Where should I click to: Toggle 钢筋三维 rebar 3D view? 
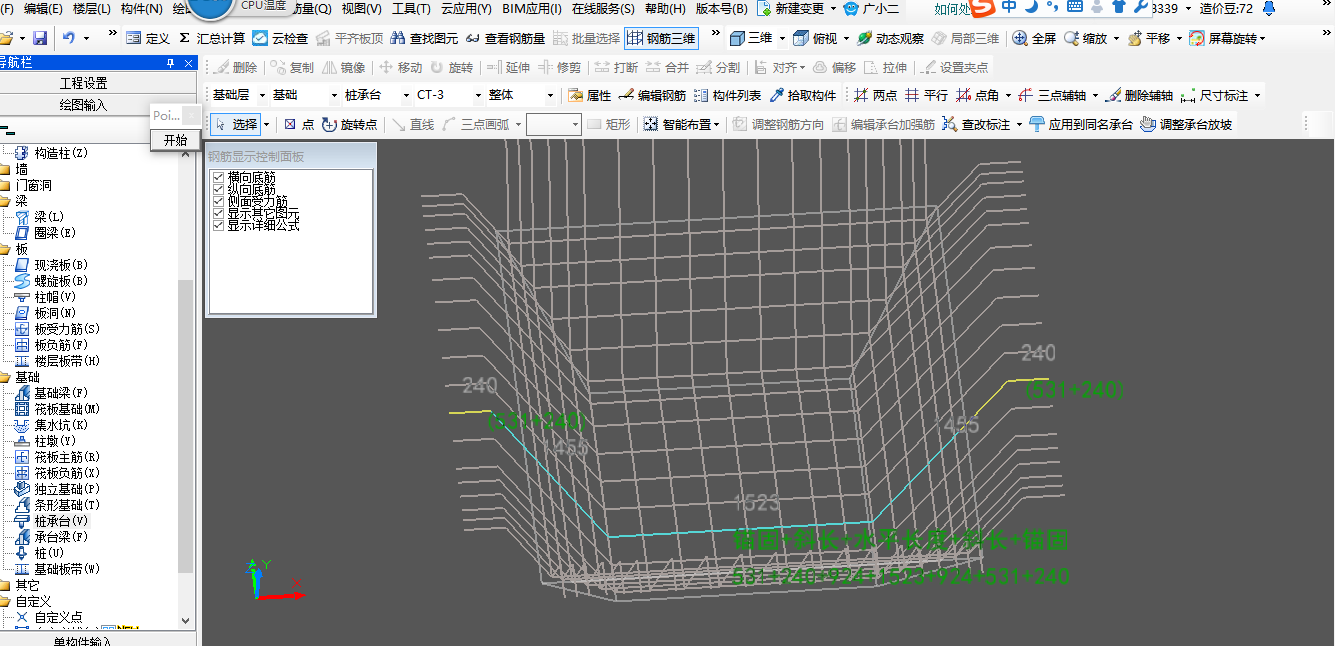pos(661,39)
